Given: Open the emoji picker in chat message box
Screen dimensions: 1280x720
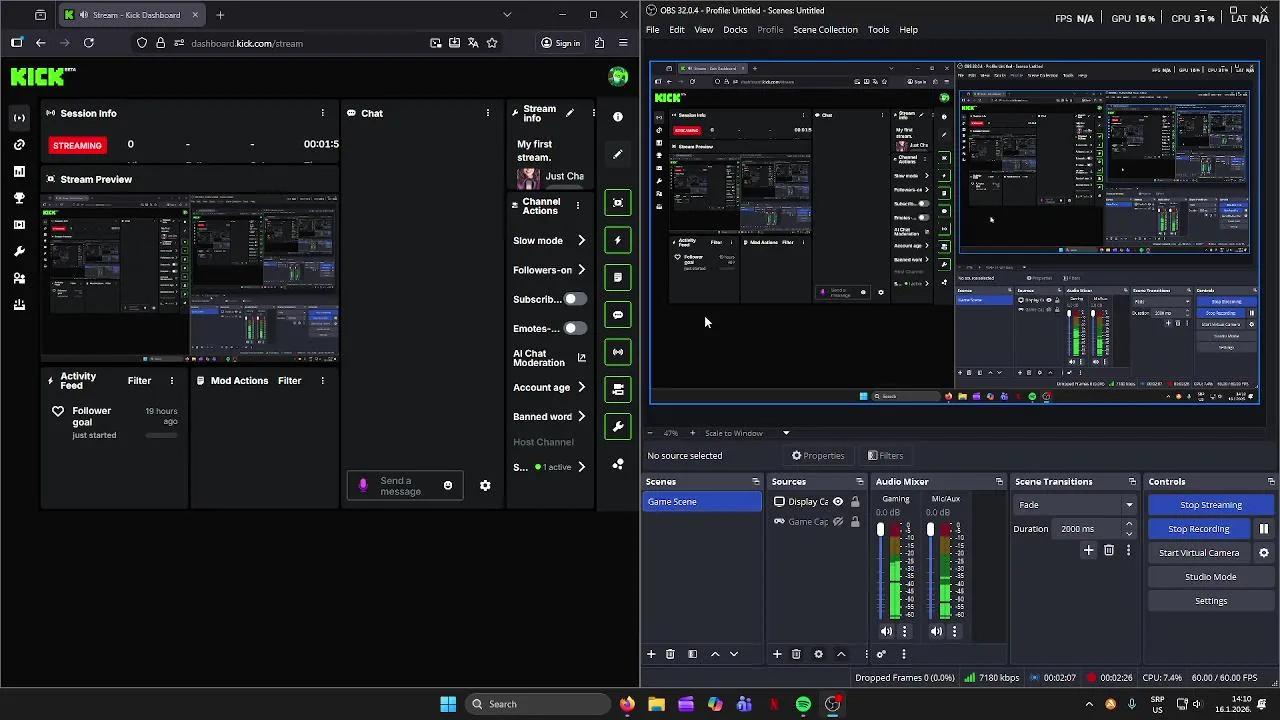Looking at the screenshot, I should 448,486.
